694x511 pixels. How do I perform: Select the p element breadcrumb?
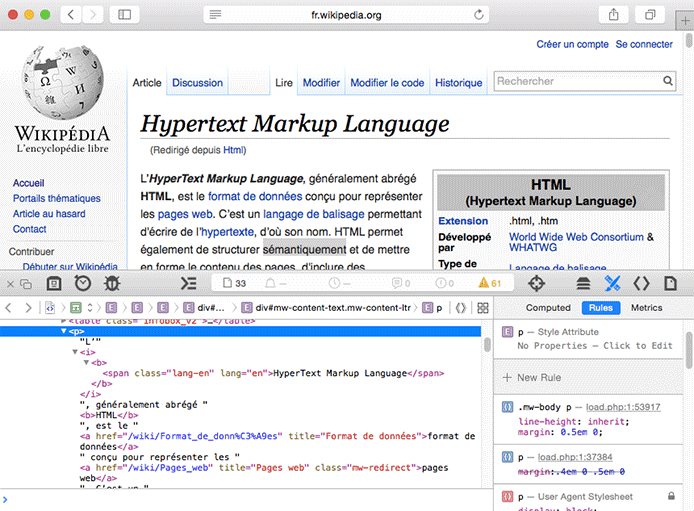coord(432,307)
